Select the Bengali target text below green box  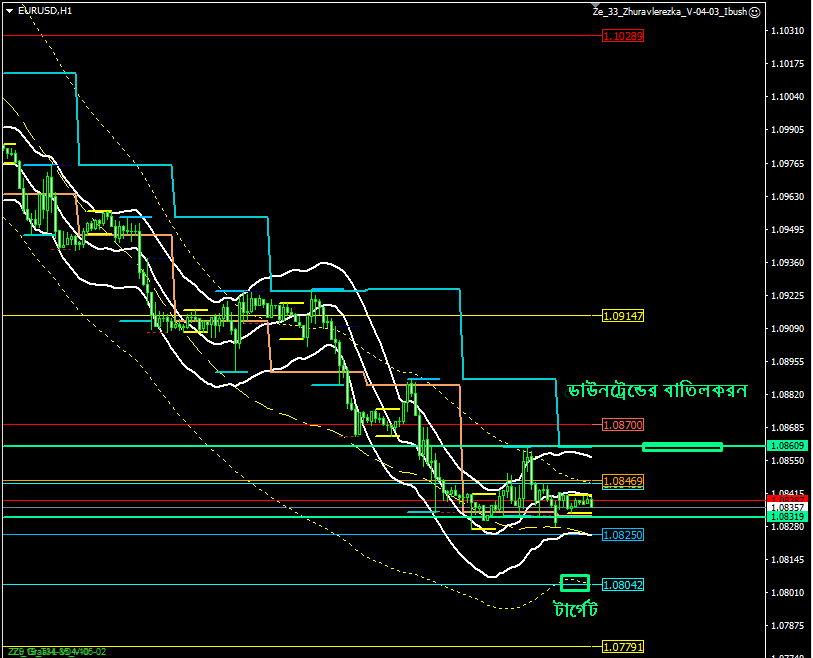[x=575, y=607]
